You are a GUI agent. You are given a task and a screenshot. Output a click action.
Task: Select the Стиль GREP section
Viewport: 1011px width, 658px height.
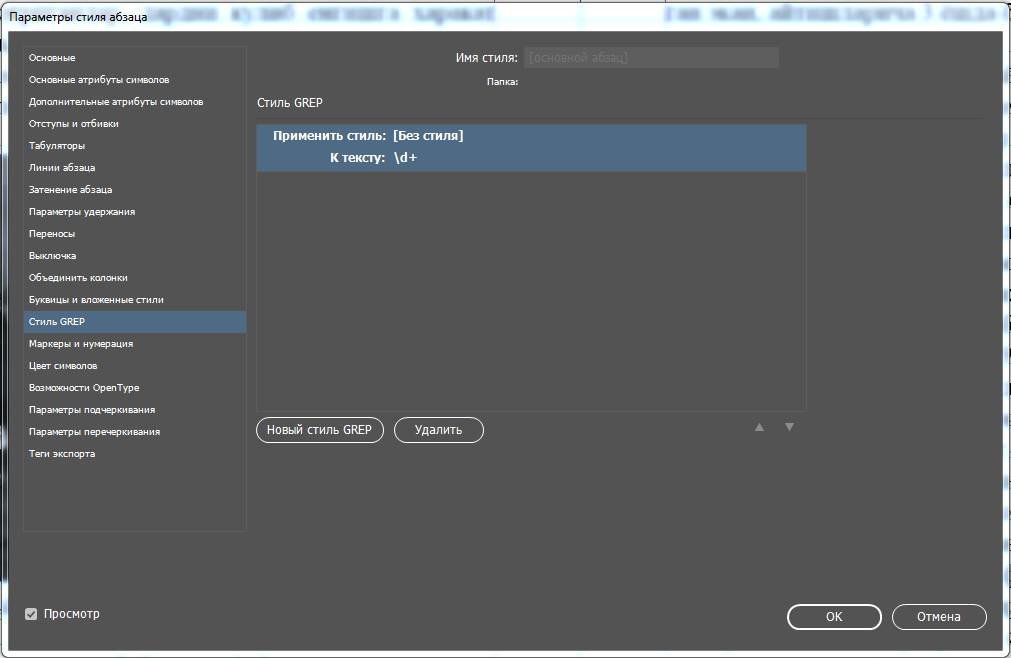[x=135, y=322]
